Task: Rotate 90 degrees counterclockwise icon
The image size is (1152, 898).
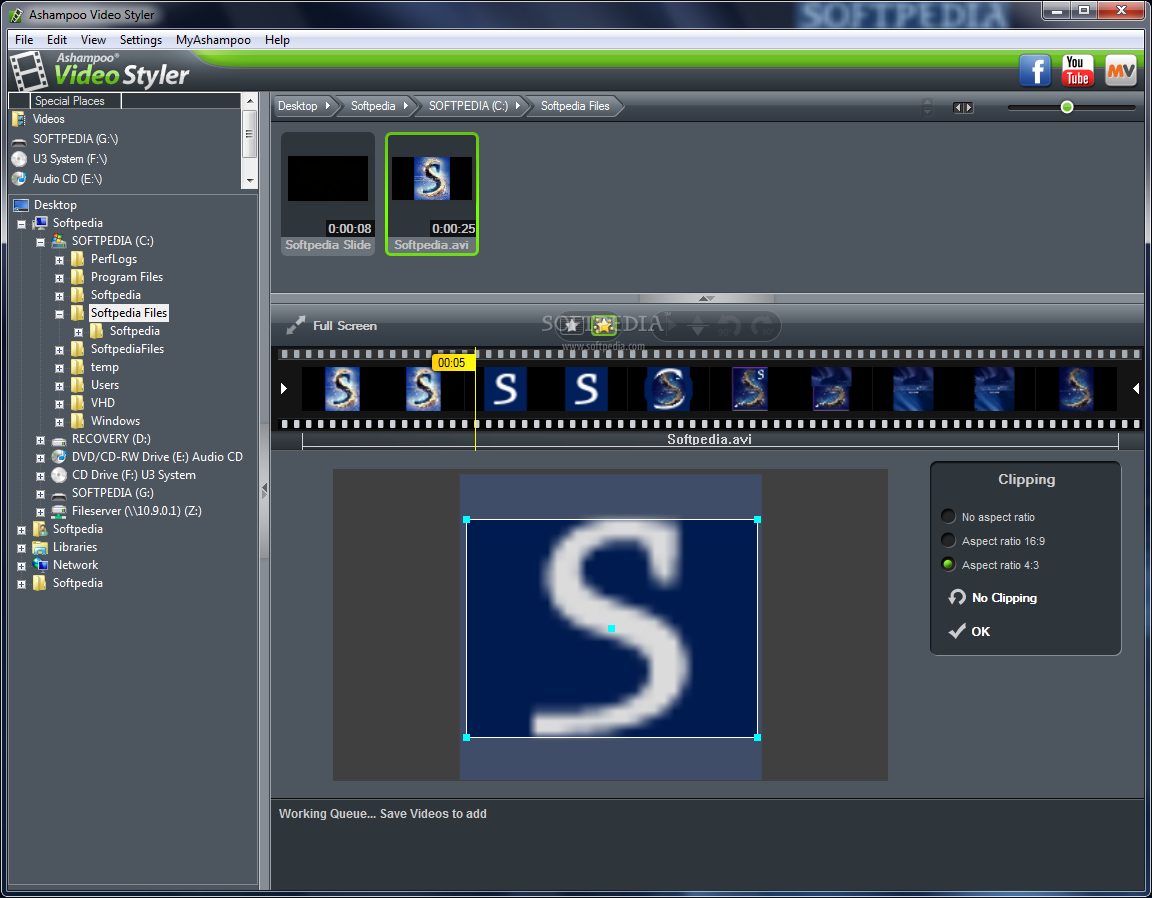Action: coord(729,326)
